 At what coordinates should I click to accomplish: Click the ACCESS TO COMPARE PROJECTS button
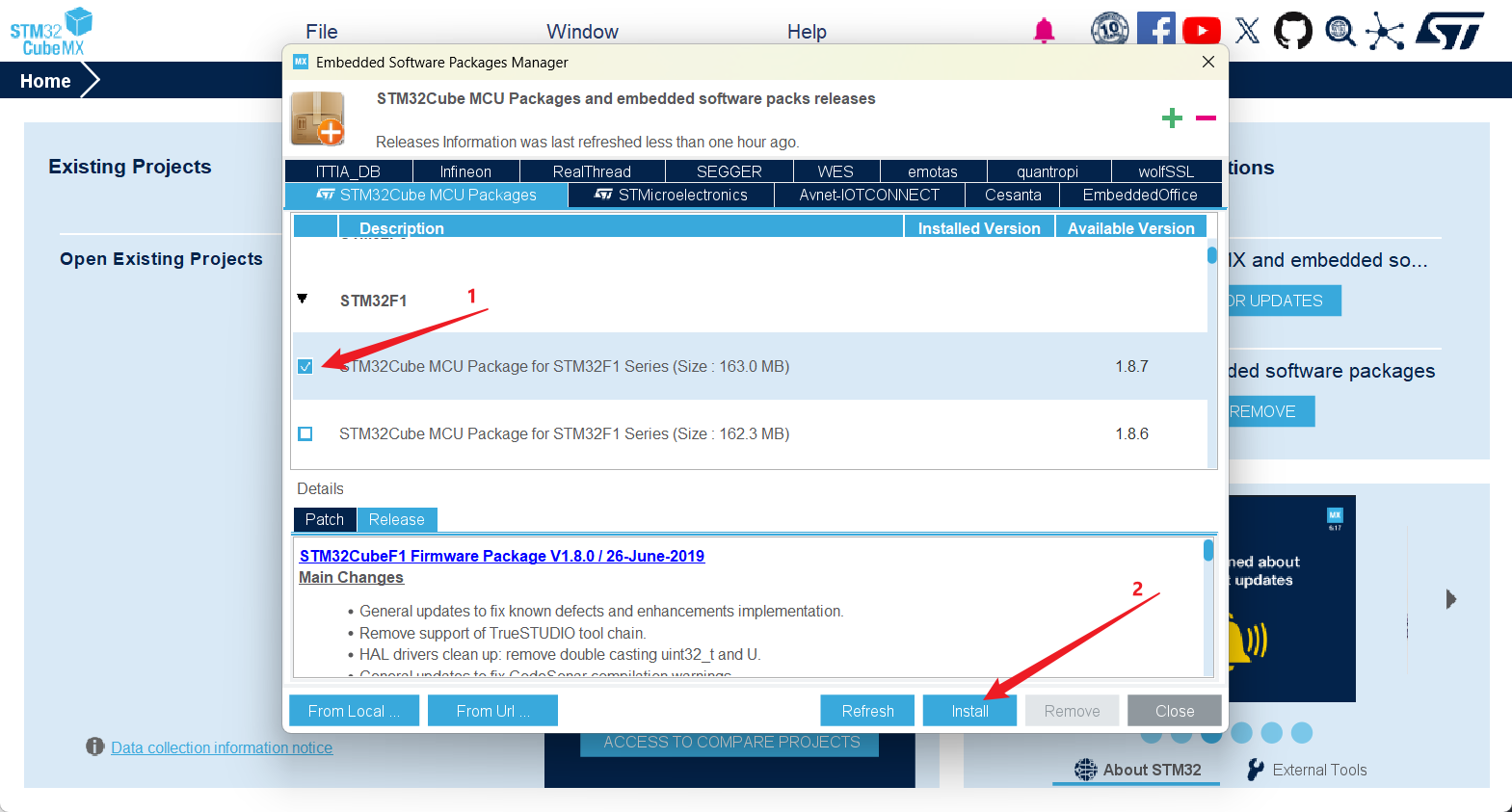(731, 743)
